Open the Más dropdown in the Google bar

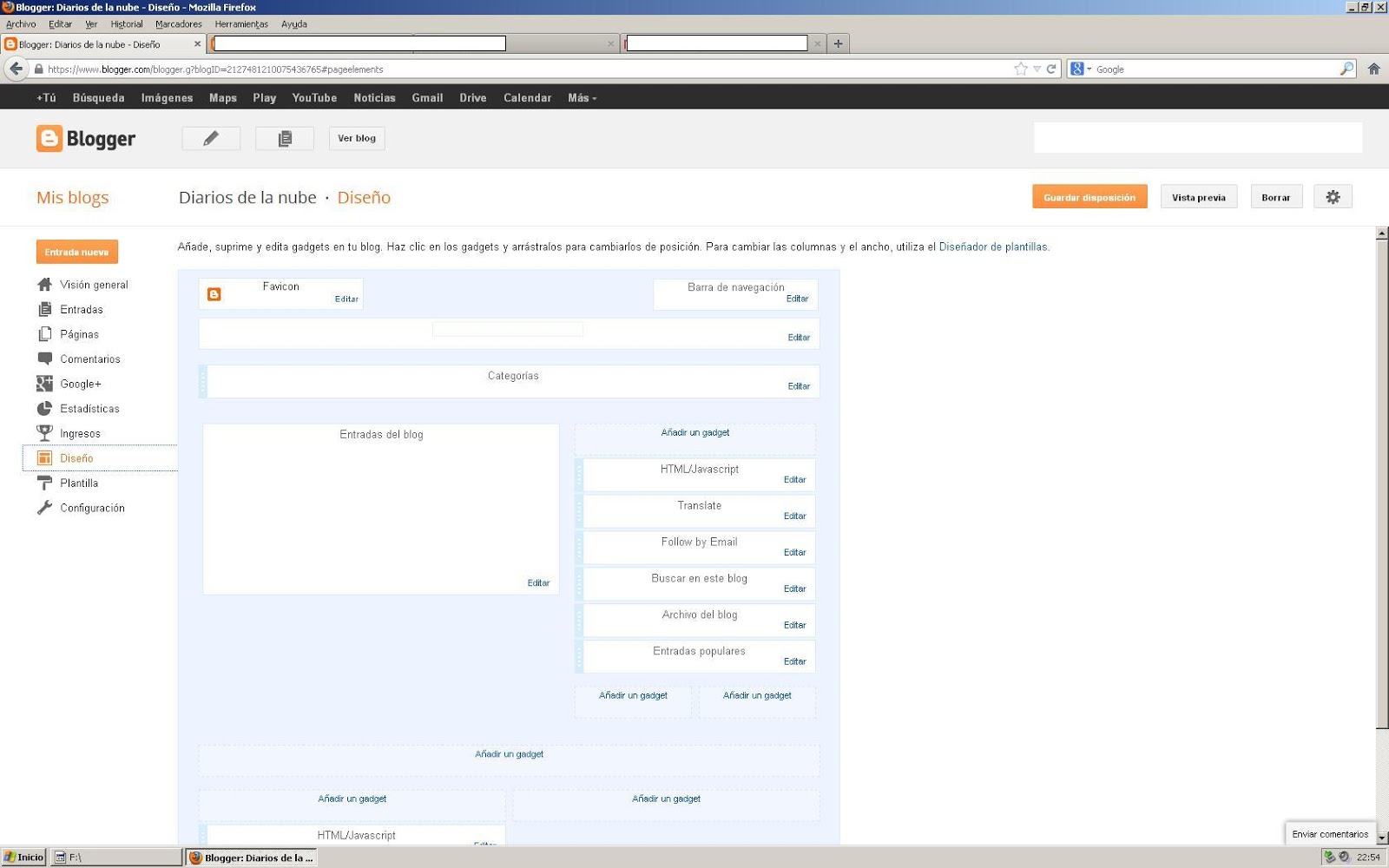(x=582, y=97)
